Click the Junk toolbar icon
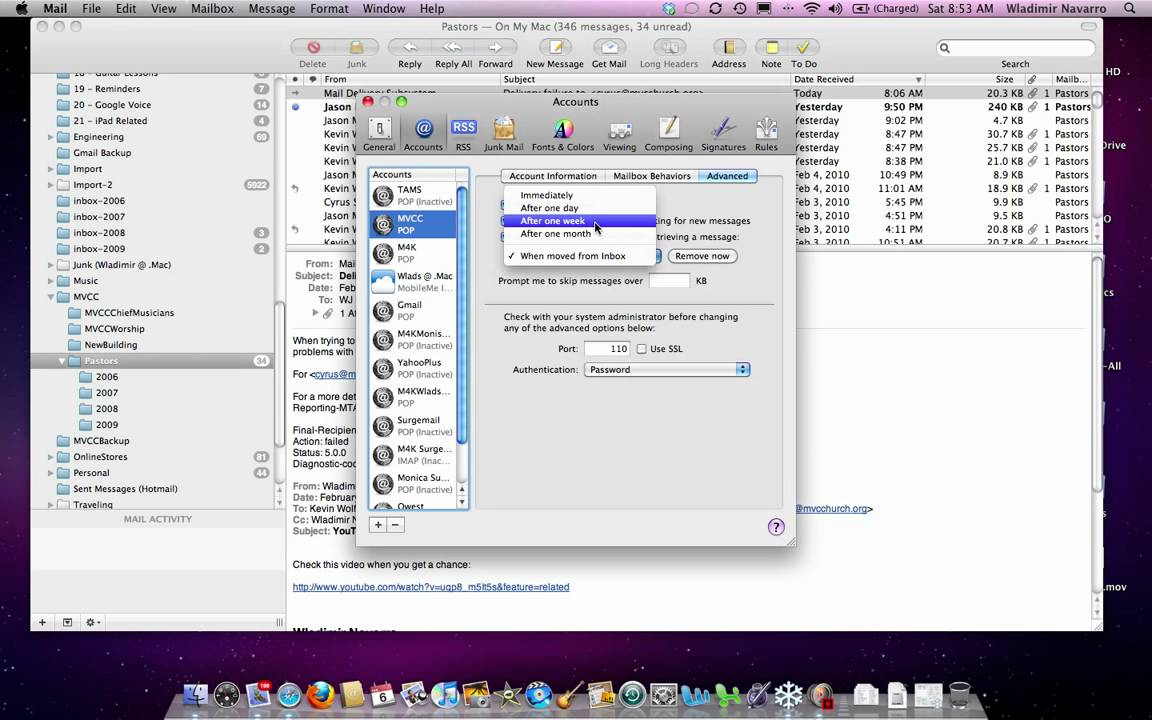 (x=356, y=47)
